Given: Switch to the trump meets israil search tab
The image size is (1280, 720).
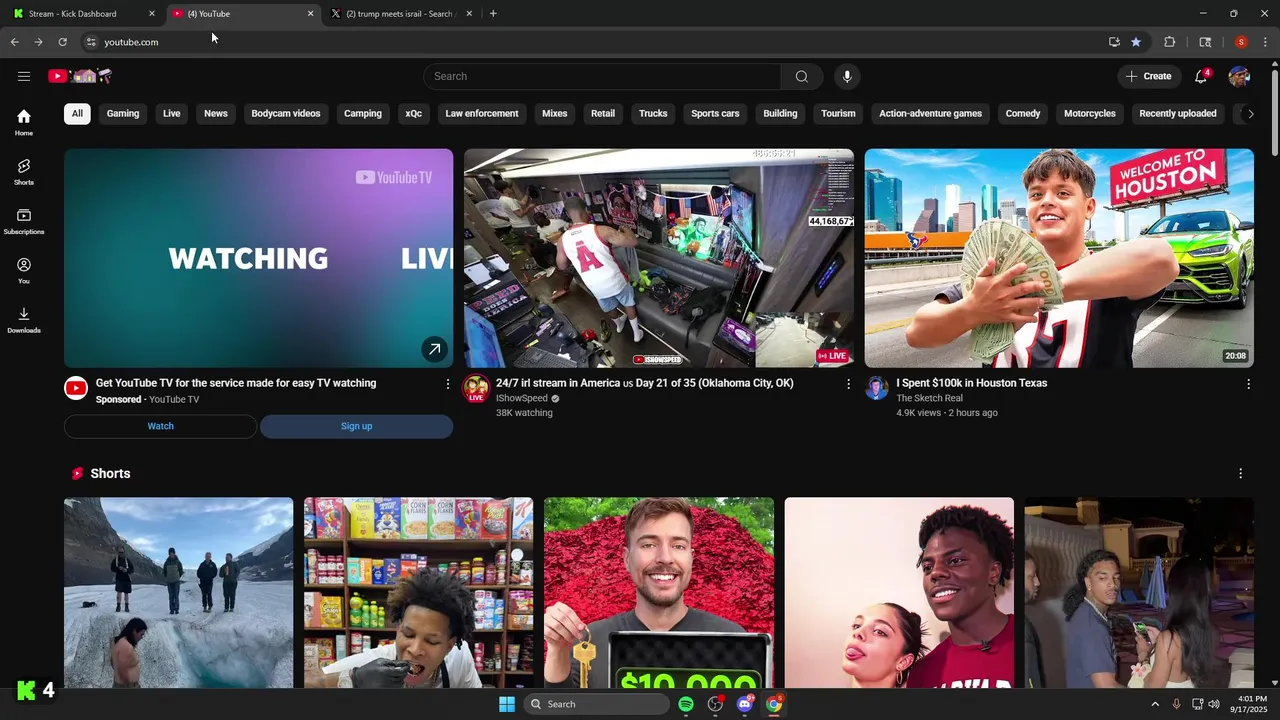Looking at the screenshot, I should [400, 14].
